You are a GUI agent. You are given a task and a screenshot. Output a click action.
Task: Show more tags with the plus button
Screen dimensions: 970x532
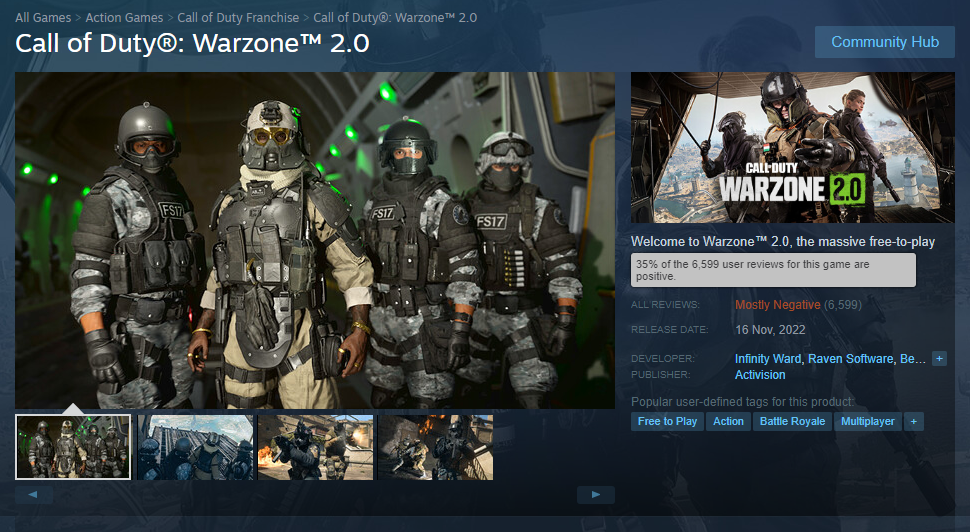coord(914,421)
